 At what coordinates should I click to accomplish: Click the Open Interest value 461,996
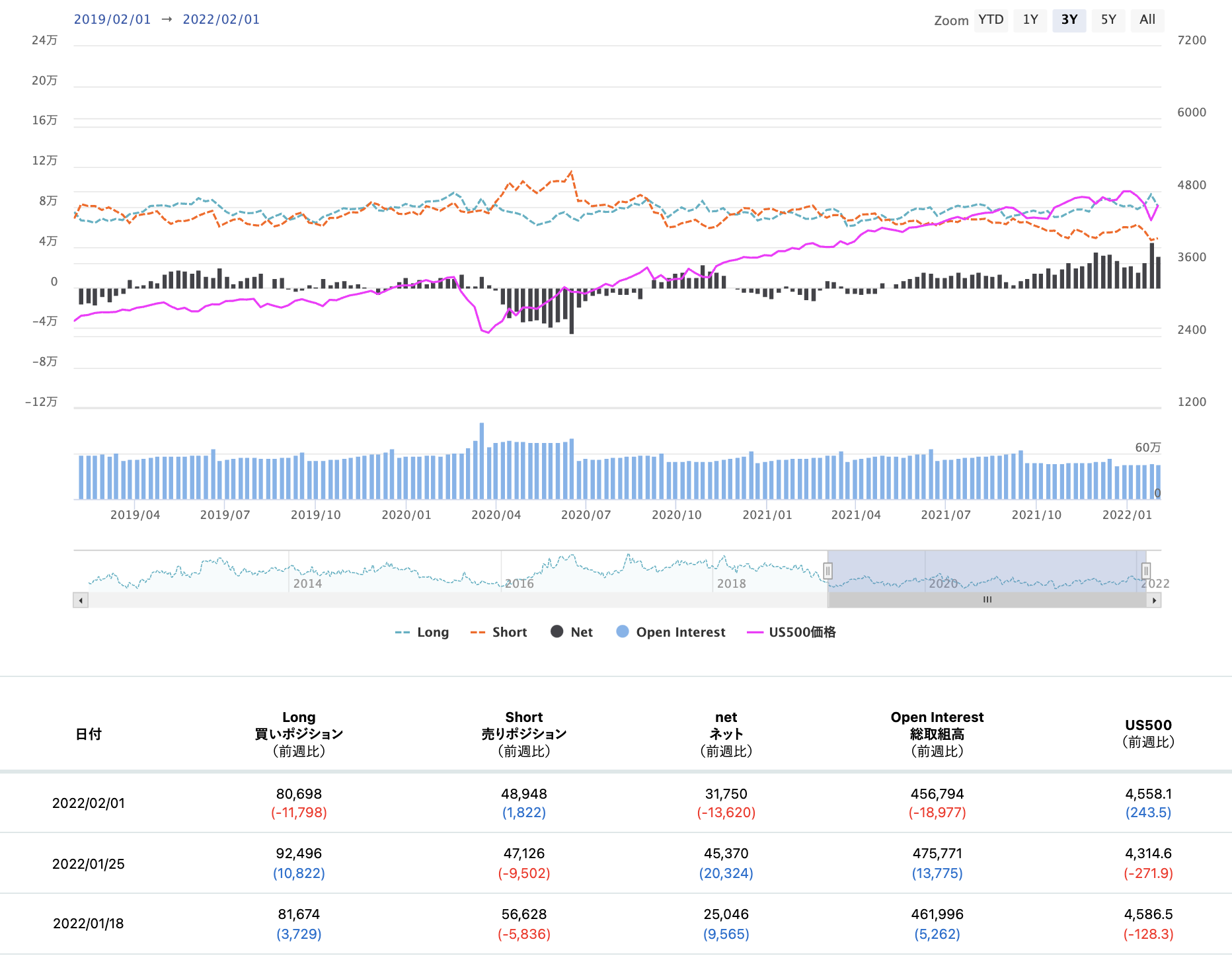[937, 914]
